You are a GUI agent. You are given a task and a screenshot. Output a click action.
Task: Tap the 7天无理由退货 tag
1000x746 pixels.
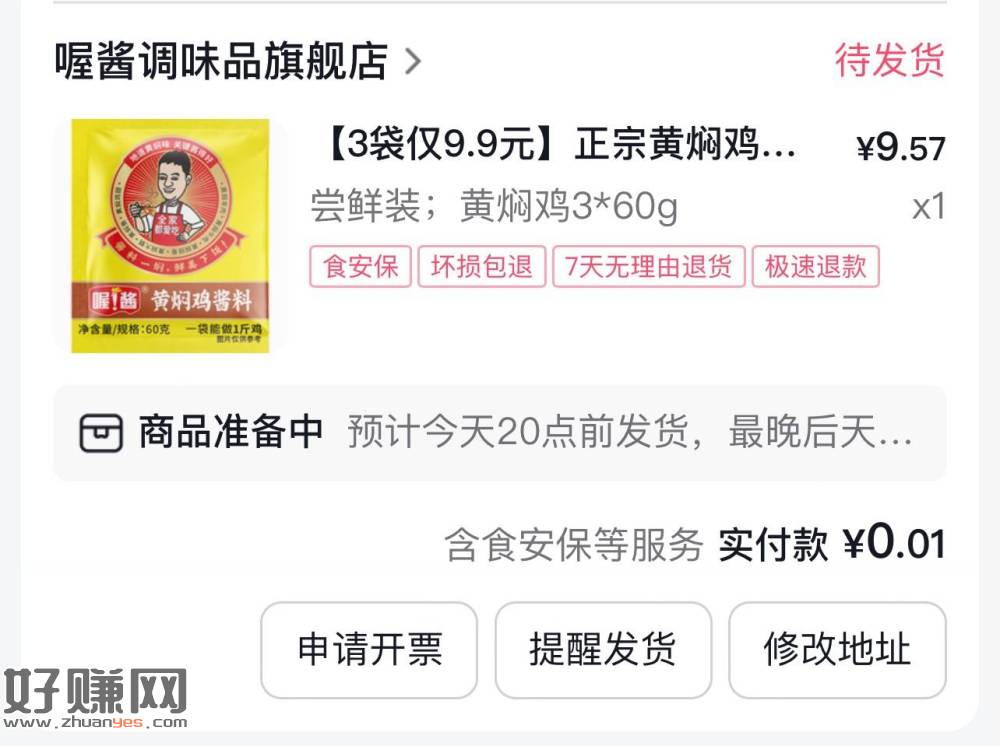[649, 267]
